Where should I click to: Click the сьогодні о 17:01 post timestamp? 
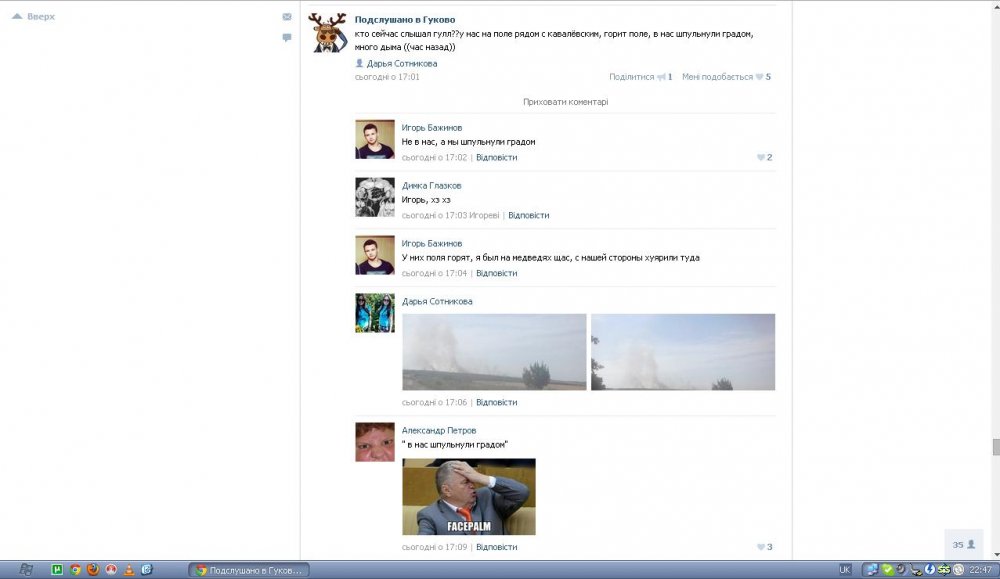[x=387, y=77]
